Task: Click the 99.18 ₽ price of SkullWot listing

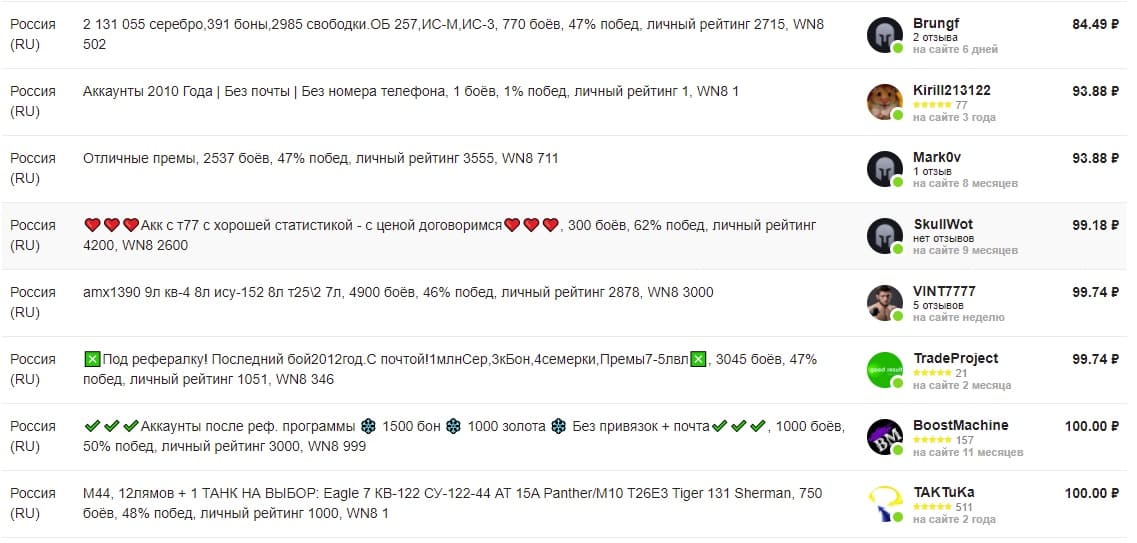Action: click(x=1095, y=225)
